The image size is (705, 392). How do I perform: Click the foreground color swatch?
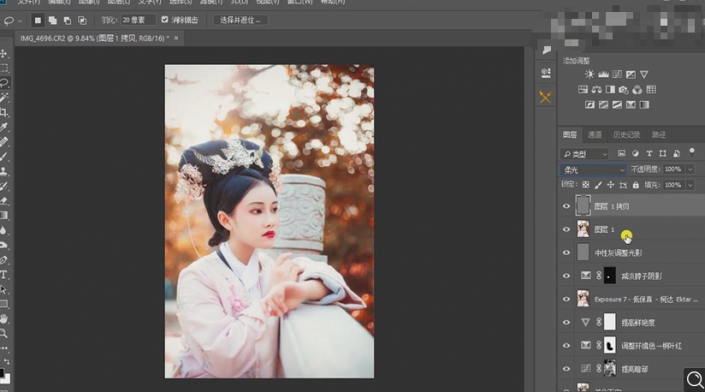tap(2, 373)
